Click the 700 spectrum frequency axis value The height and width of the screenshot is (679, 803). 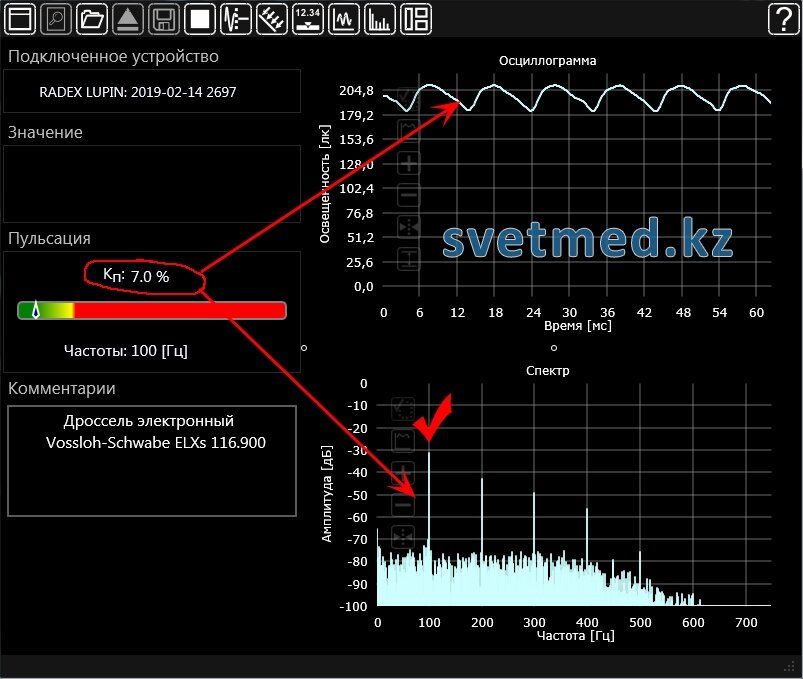[x=746, y=623]
